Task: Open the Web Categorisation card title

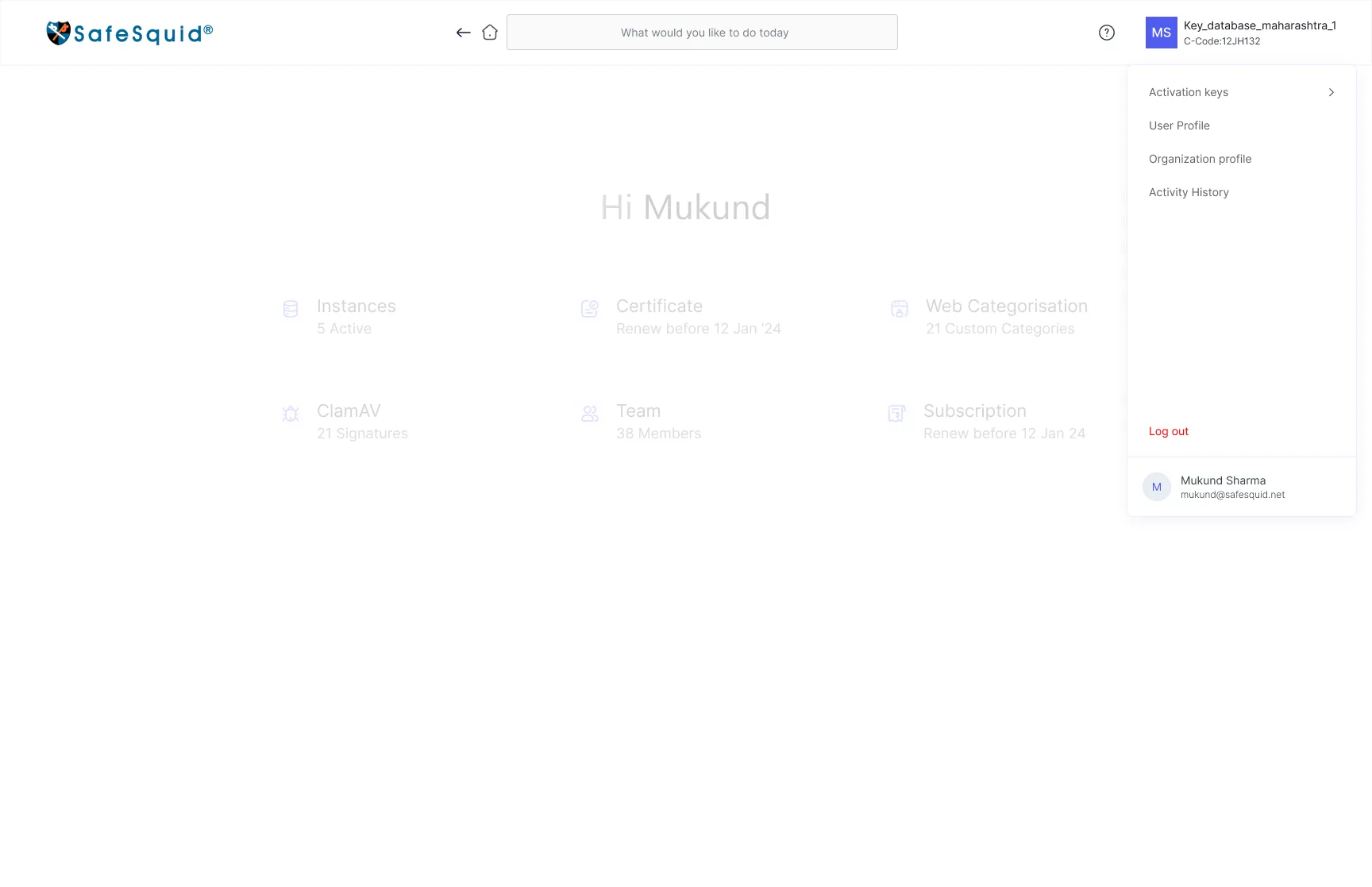Action: 1007,307
